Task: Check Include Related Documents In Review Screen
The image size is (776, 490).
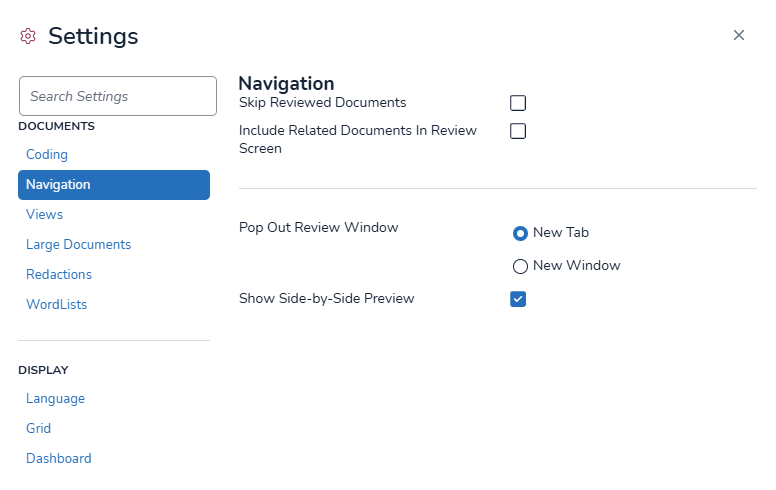Action: click(518, 131)
